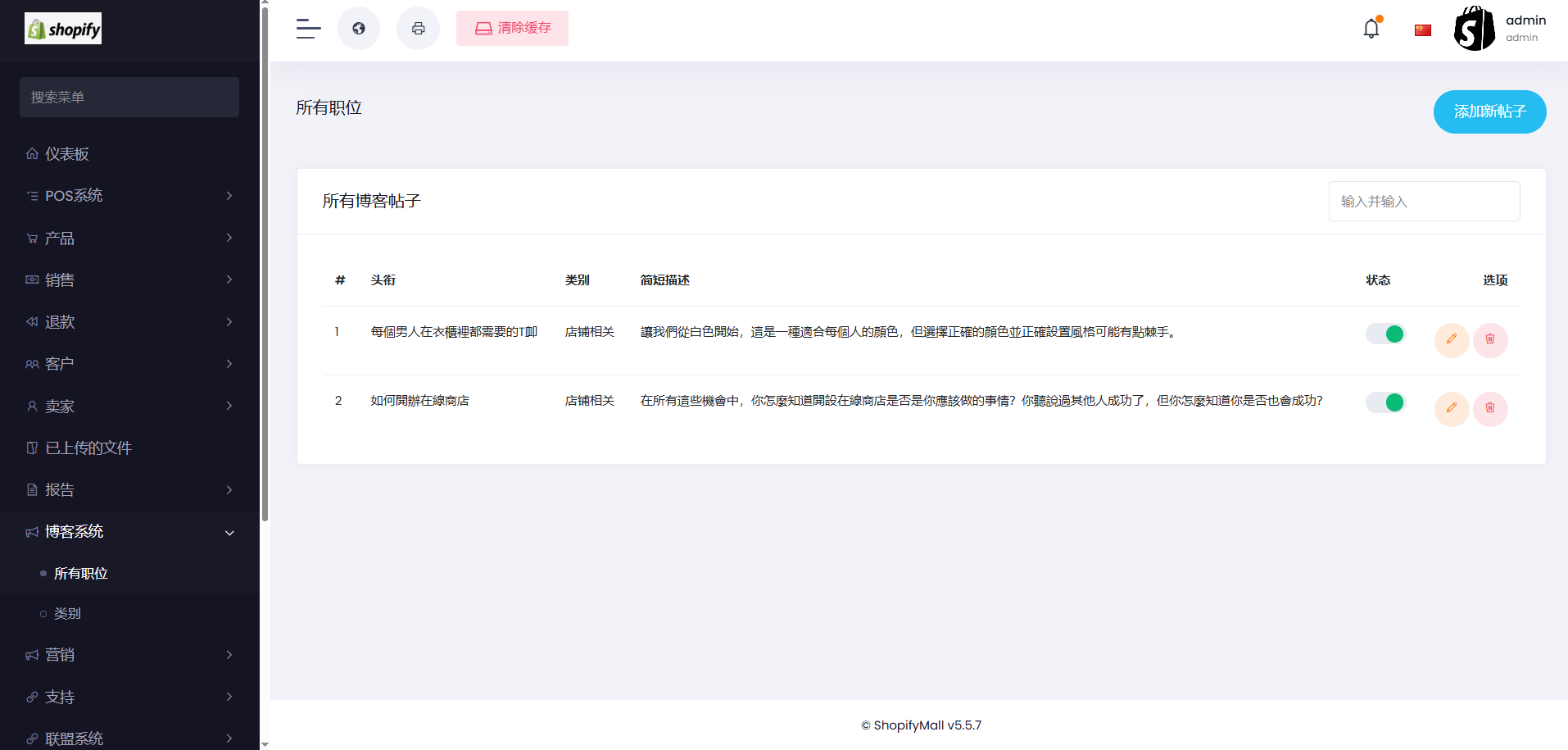Collapse the 博客系统 sidebar menu
1568x750 pixels.
[129, 532]
